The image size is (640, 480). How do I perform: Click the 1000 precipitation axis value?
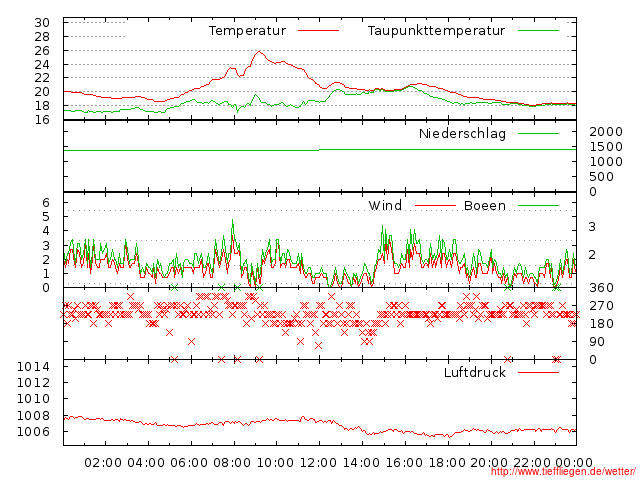606,162
